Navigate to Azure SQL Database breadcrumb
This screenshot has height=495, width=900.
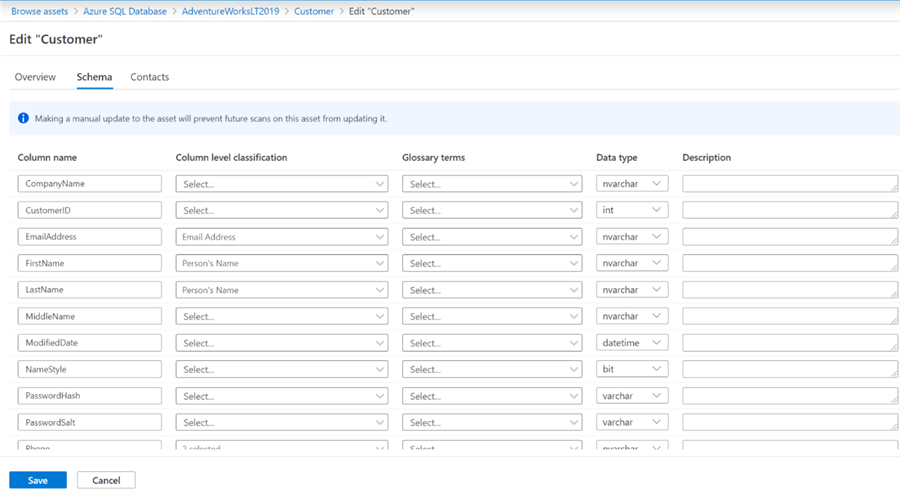tap(125, 11)
